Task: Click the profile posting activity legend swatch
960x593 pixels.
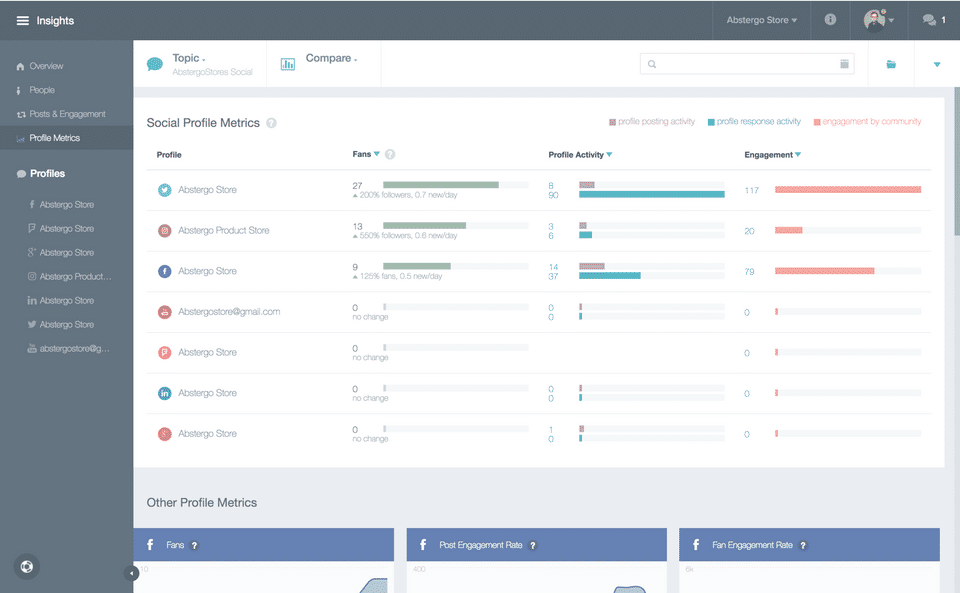Action: pyautogui.click(x=612, y=122)
